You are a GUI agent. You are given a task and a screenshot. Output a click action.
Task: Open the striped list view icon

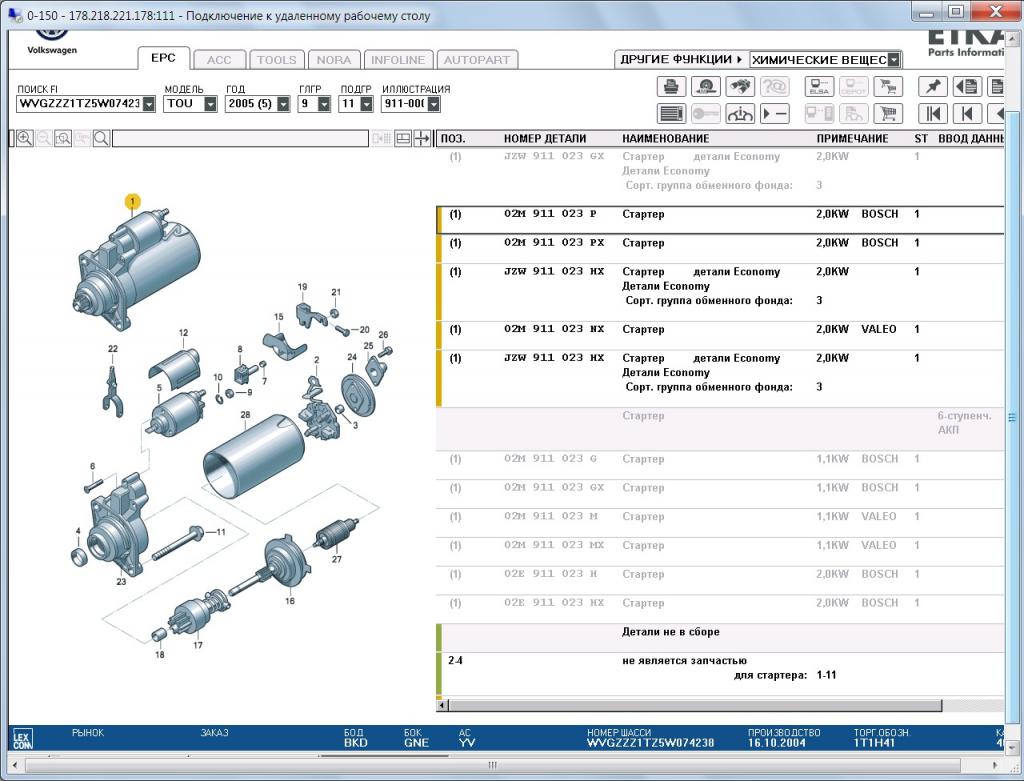tap(671, 114)
